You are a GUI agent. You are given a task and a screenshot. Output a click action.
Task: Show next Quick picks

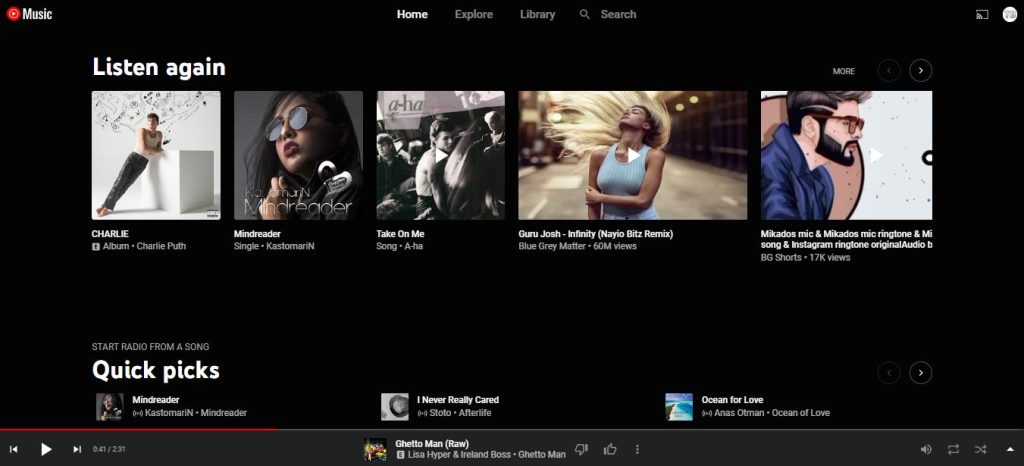click(921, 373)
